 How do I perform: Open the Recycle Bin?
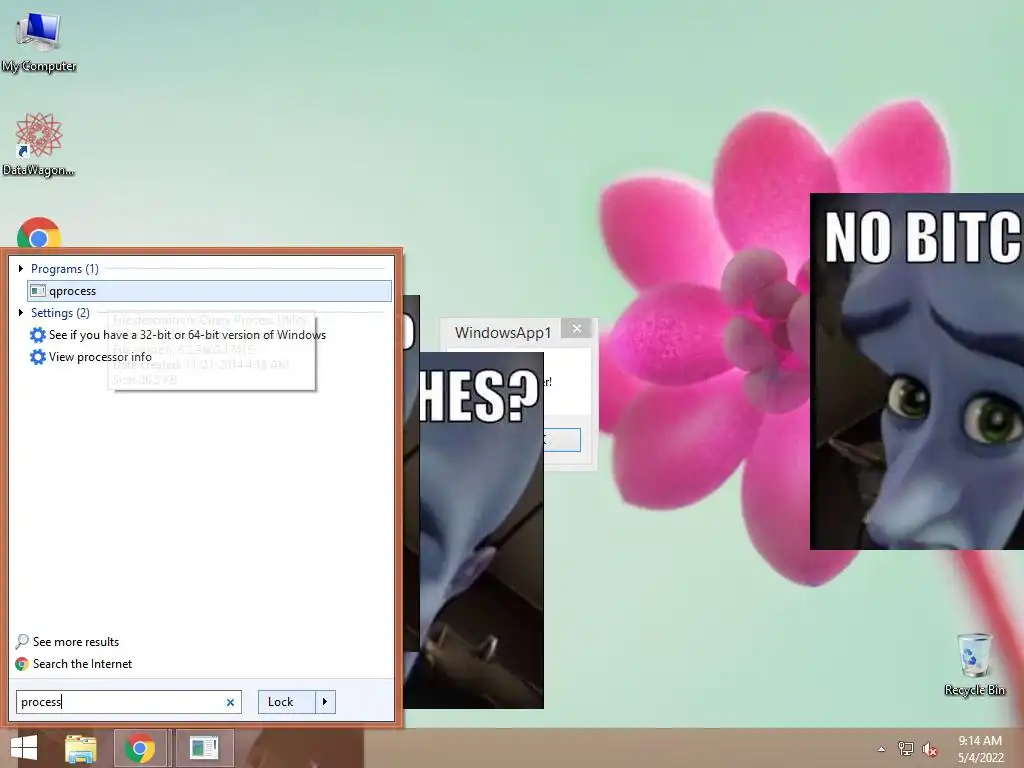(x=974, y=664)
